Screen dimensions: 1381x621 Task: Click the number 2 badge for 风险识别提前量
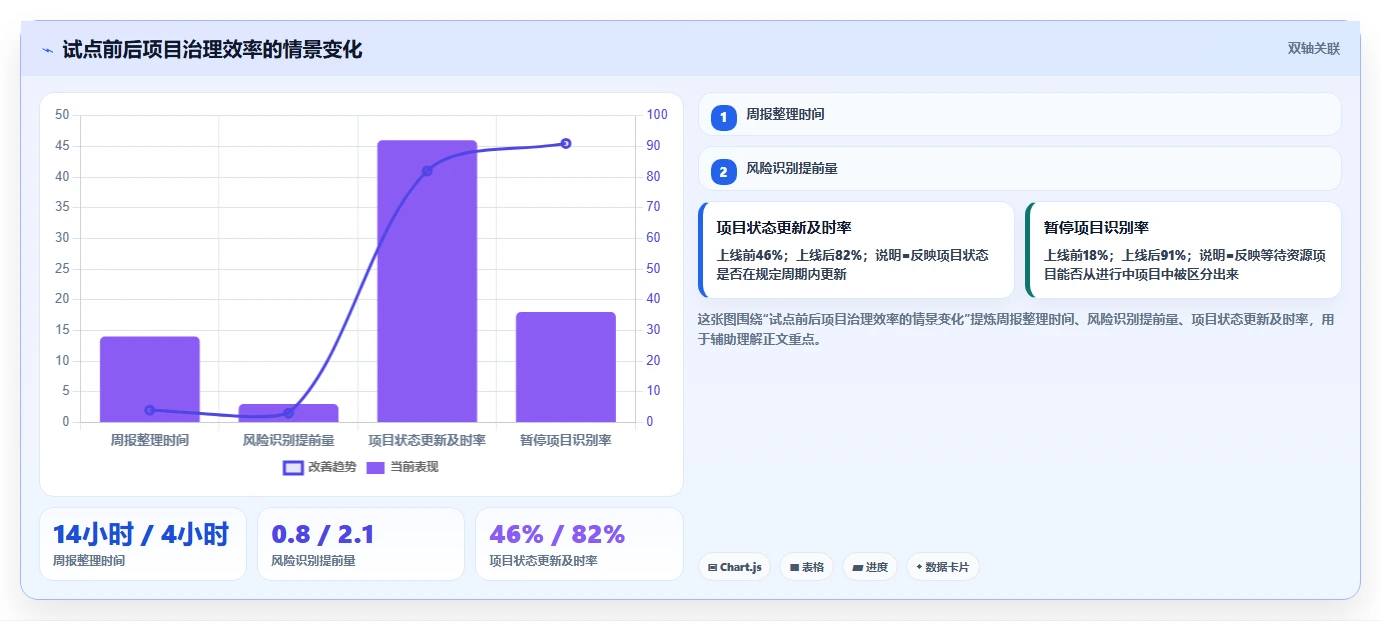click(724, 172)
